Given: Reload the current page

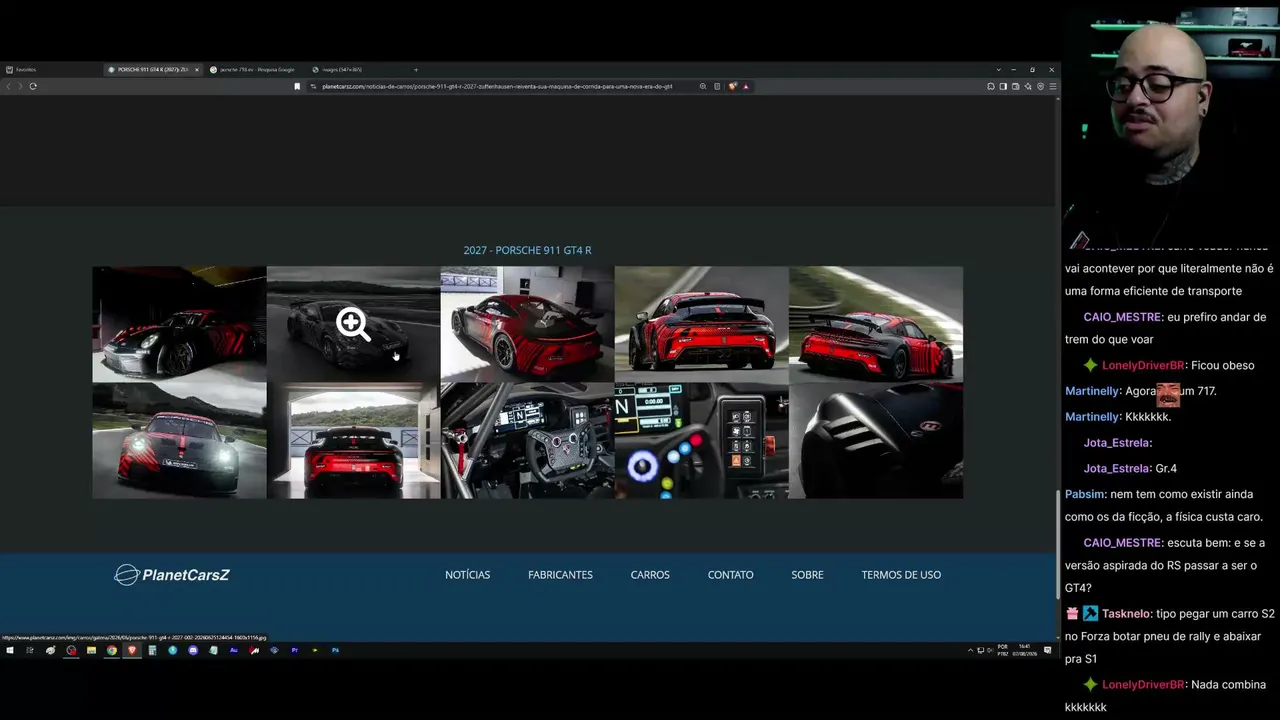Looking at the screenshot, I should (33, 86).
